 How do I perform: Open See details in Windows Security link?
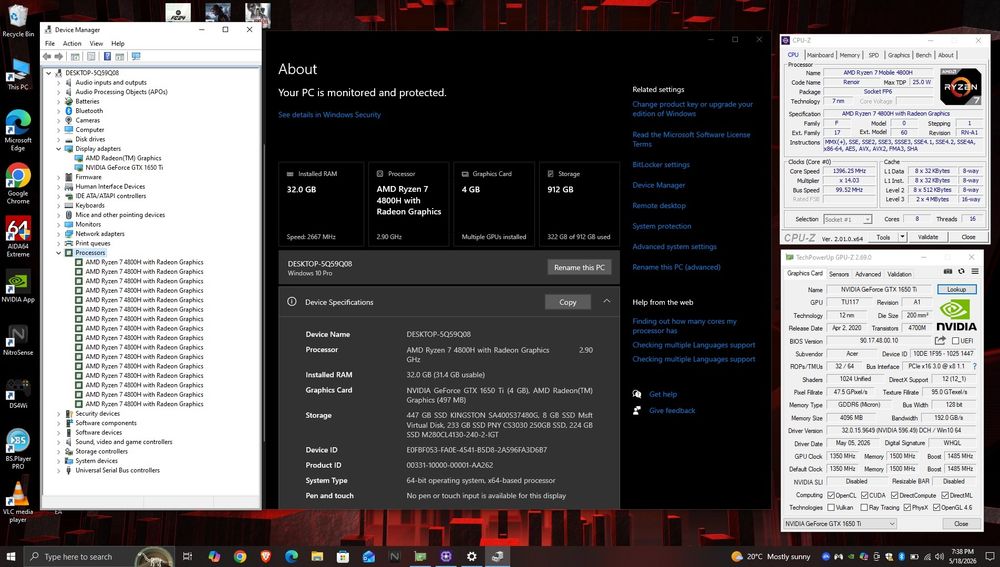pos(329,115)
